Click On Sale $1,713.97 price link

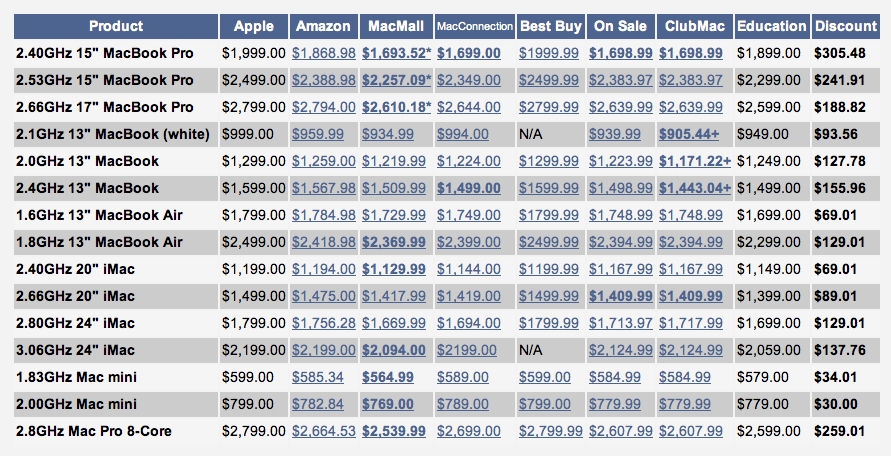coord(621,324)
